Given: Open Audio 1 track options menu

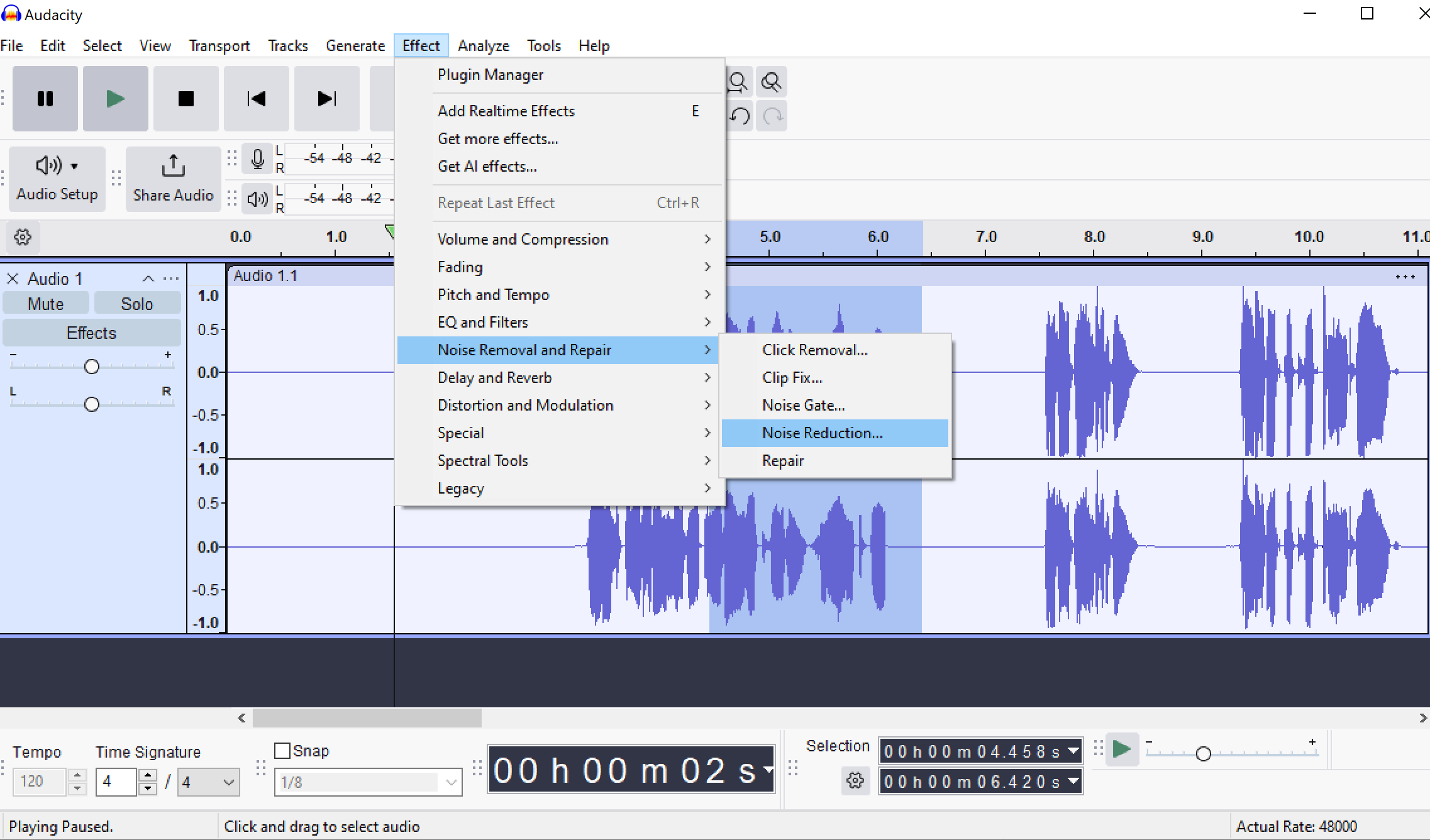Looking at the screenshot, I should click(171, 279).
